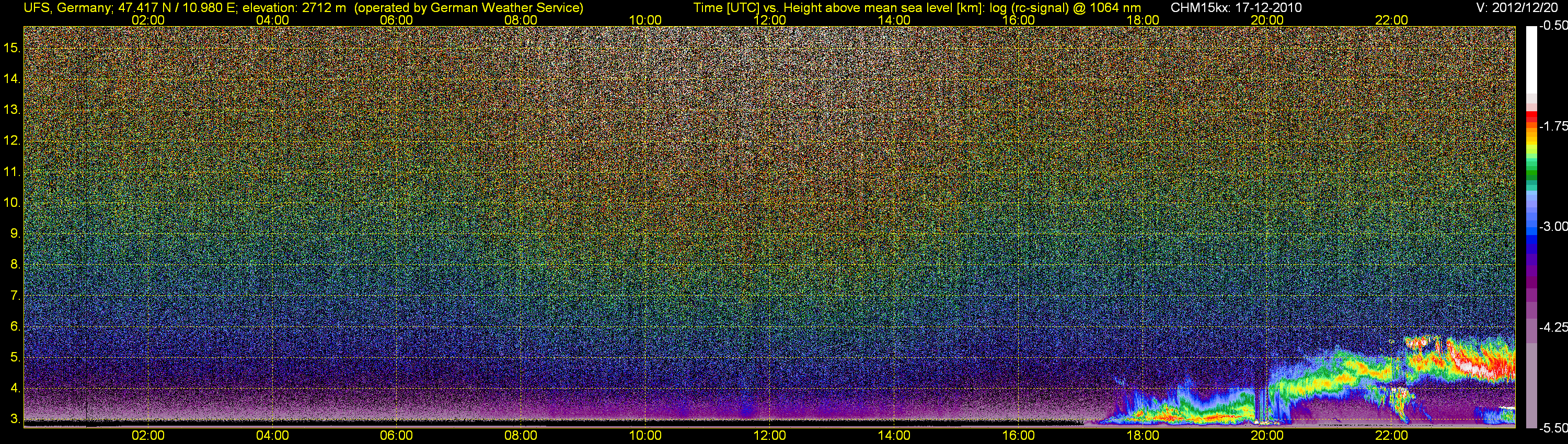The width and height of the screenshot is (1568, 444).
Task: Click the bottom axis label 12:00
Action: (769, 436)
